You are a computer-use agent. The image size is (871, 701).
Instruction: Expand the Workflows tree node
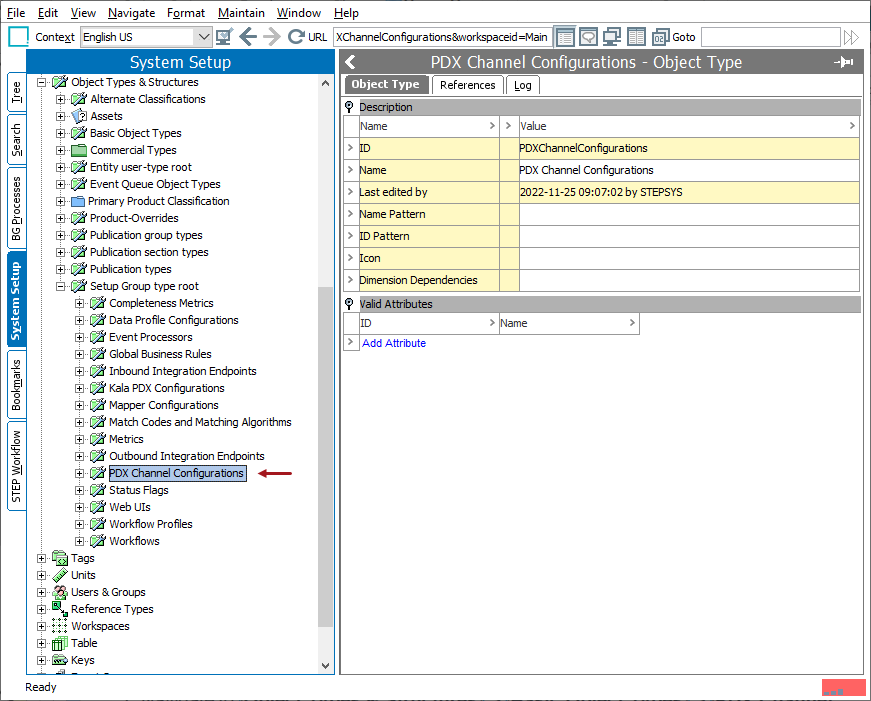click(x=79, y=541)
